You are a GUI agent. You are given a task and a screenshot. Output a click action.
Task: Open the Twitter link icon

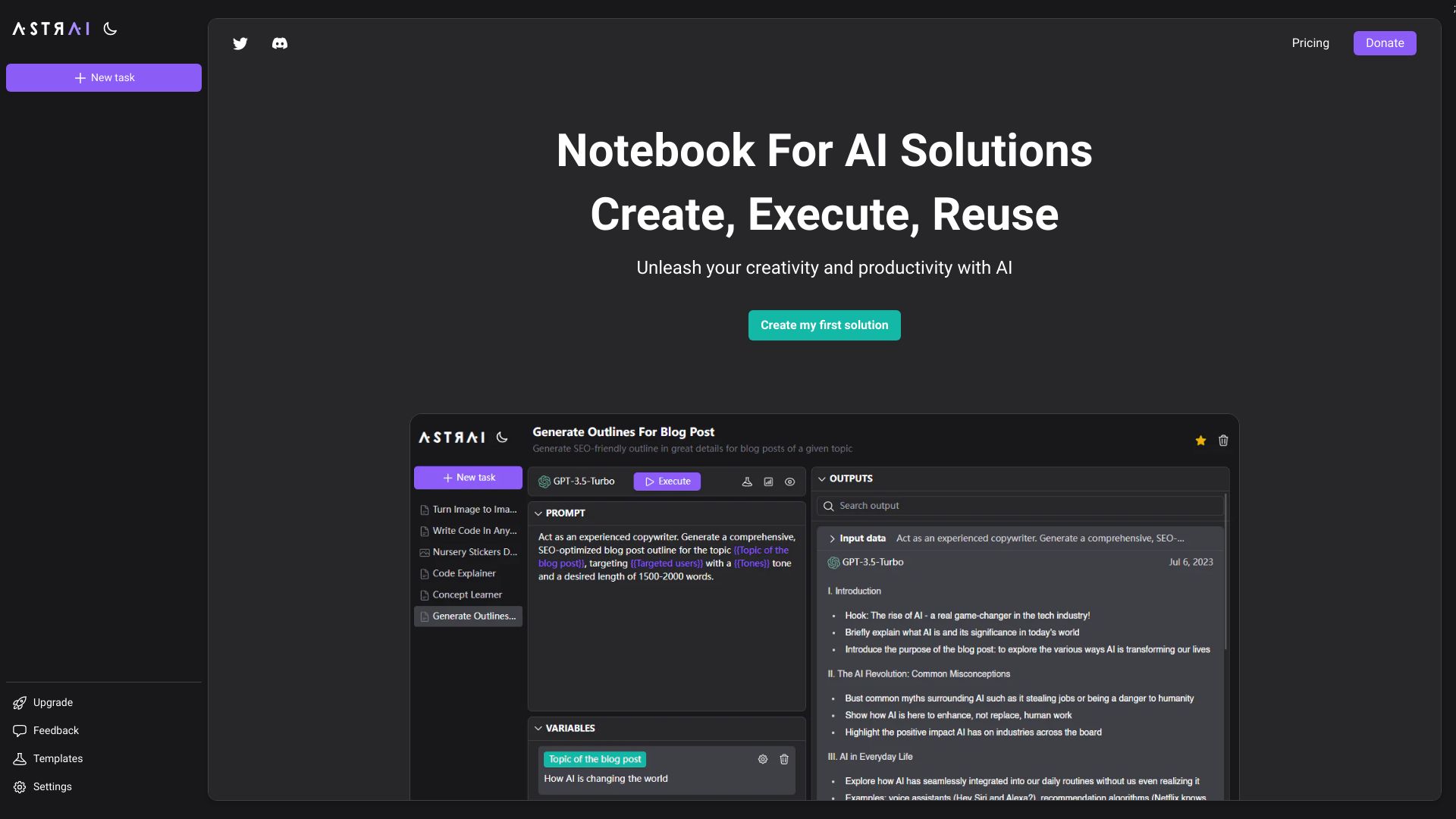[x=240, y=43]
